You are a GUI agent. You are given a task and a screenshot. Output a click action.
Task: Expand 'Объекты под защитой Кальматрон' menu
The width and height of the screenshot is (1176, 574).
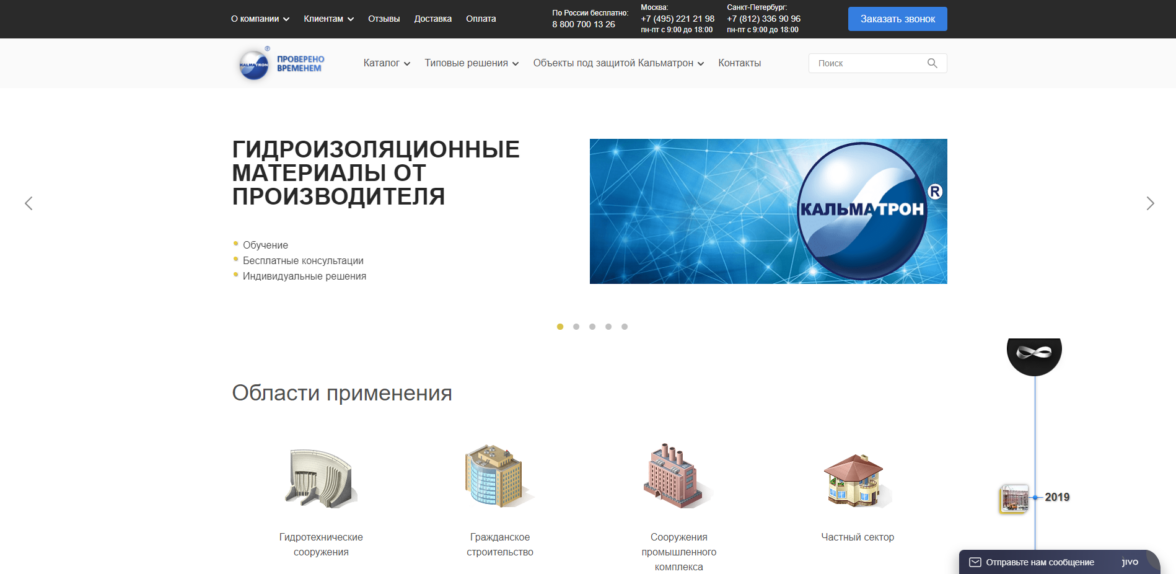pos(619,64)
